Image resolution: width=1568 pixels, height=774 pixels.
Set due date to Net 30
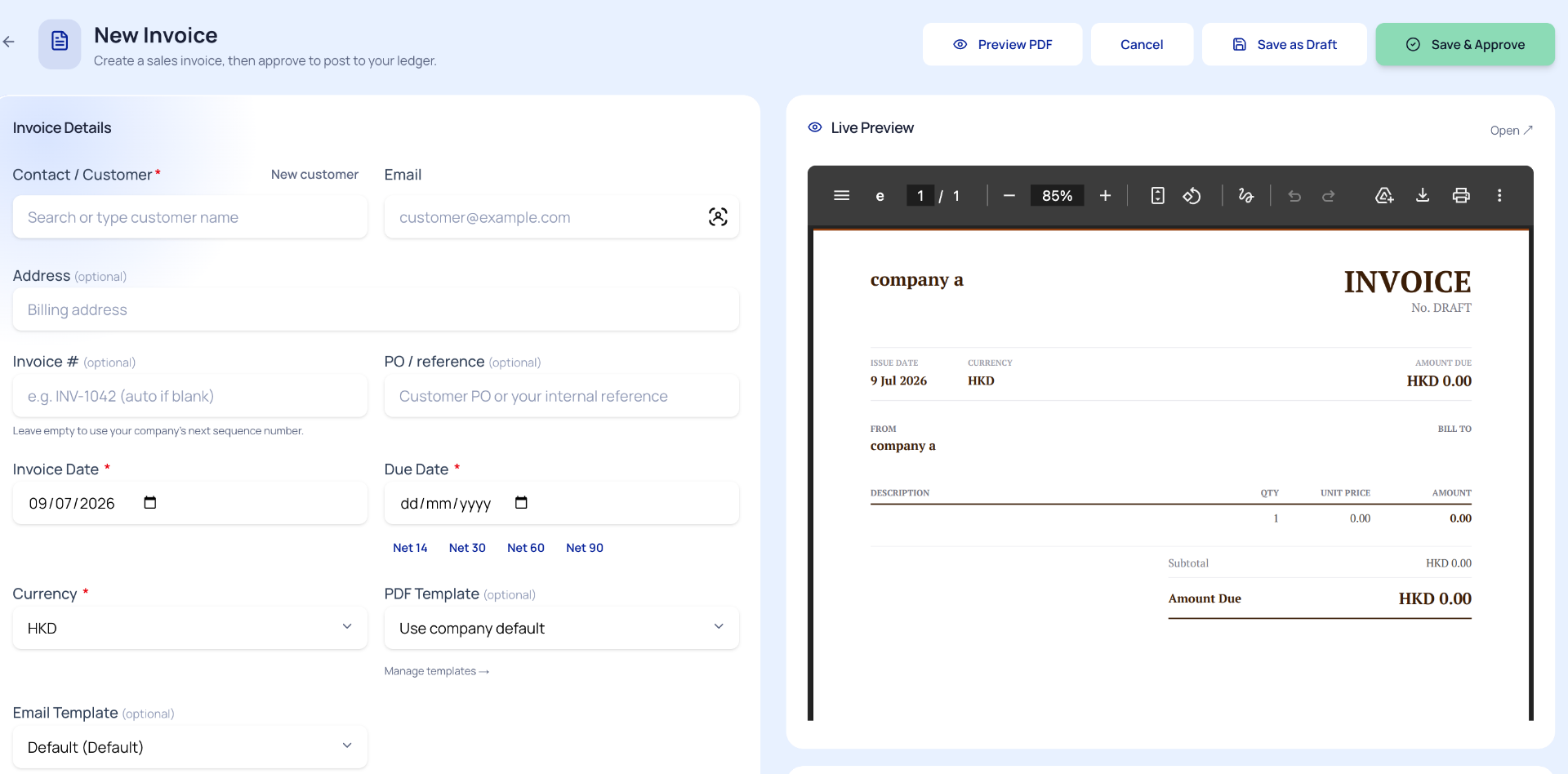[467, 548]
